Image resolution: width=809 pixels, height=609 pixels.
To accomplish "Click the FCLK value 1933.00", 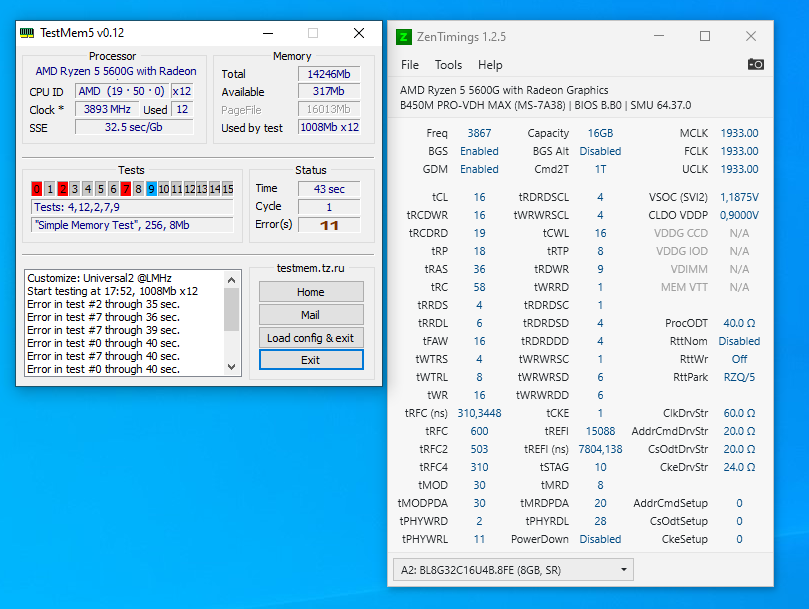I will point(739,151).
